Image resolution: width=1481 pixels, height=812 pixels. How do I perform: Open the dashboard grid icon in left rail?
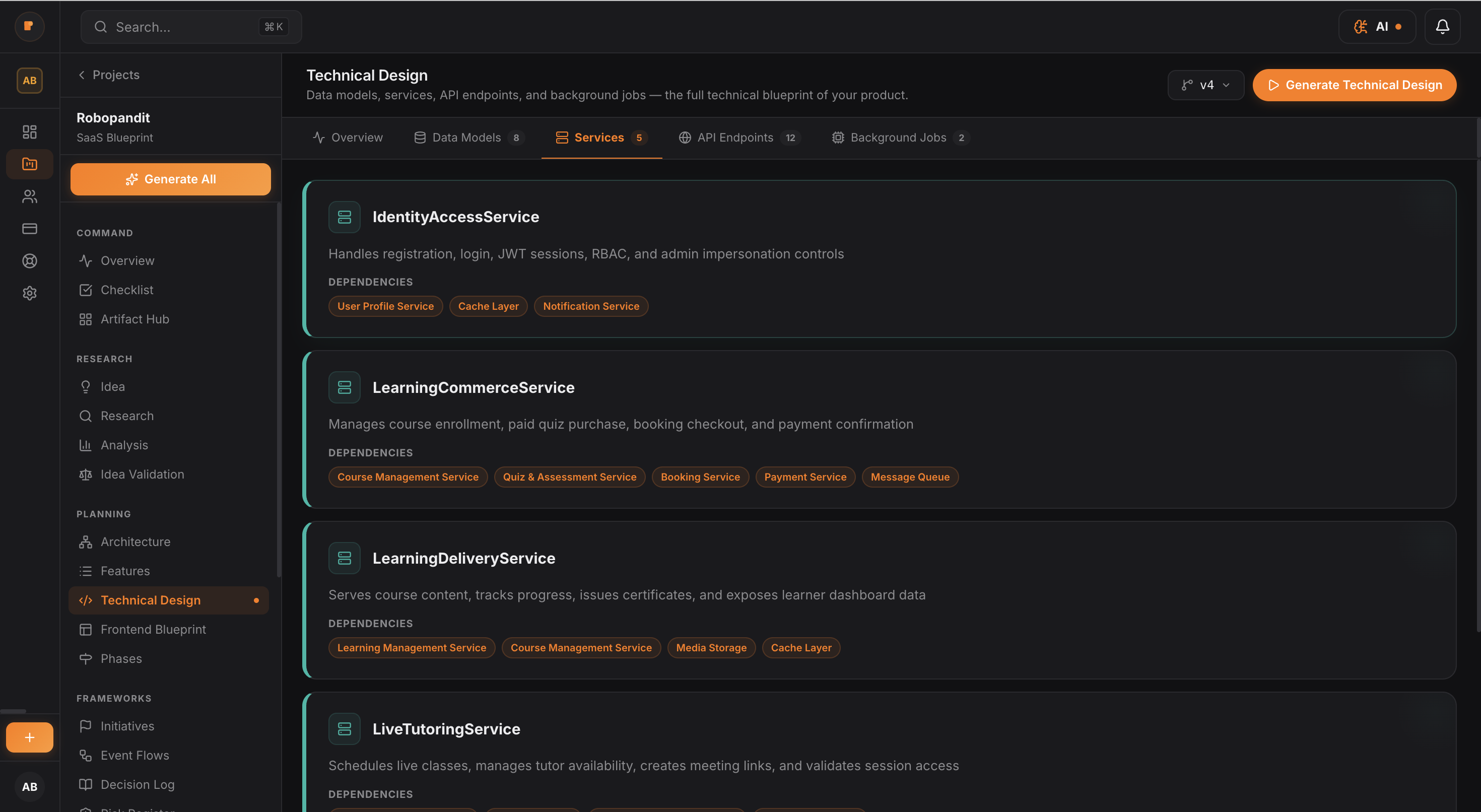coord(29,131)
